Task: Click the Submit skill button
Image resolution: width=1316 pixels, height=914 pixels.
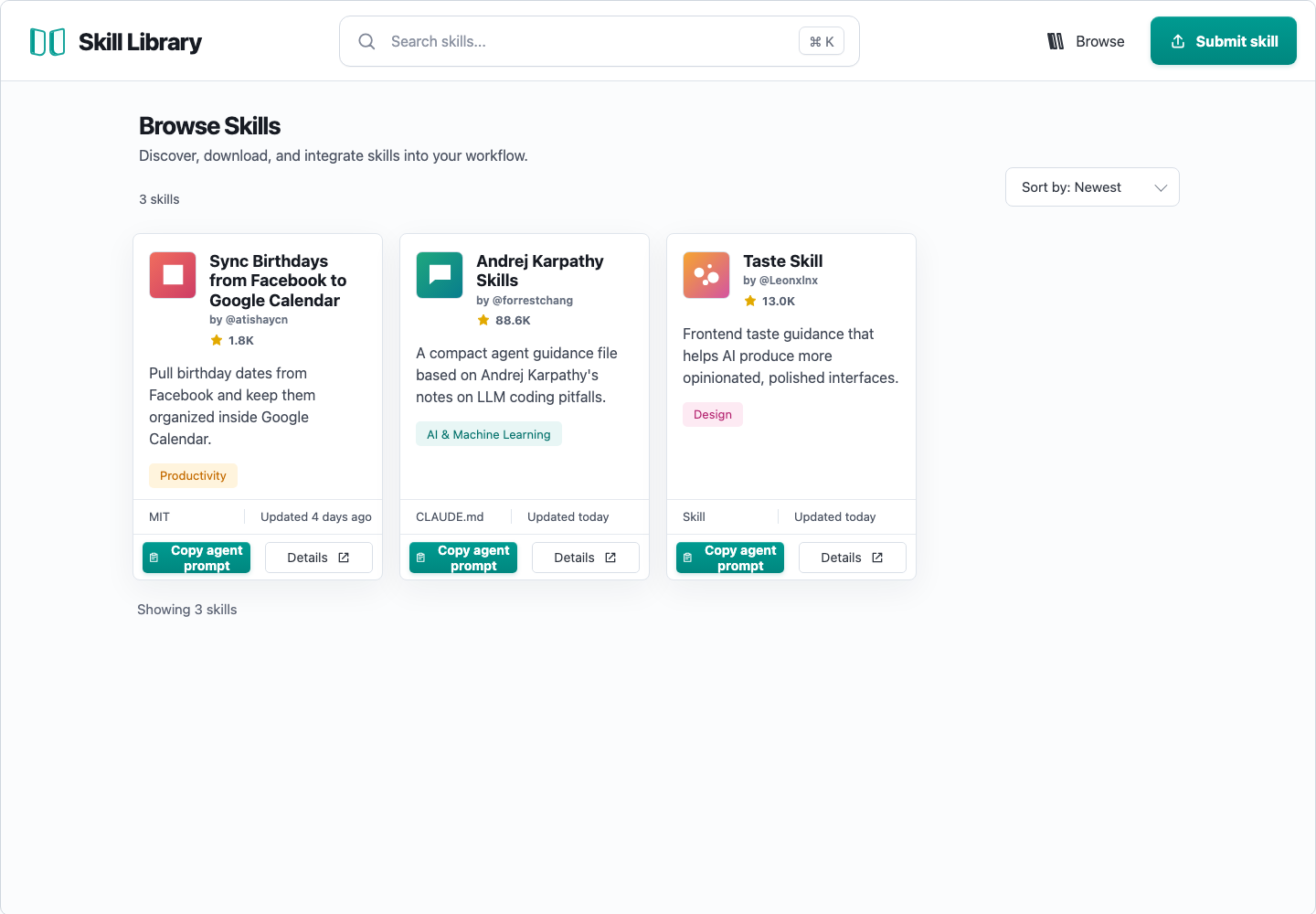Action: point(1223,41)
